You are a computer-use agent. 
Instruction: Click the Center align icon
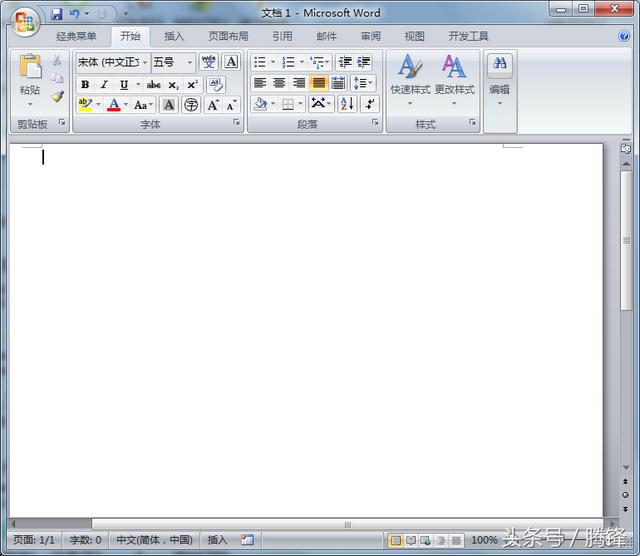pos(279,83)
